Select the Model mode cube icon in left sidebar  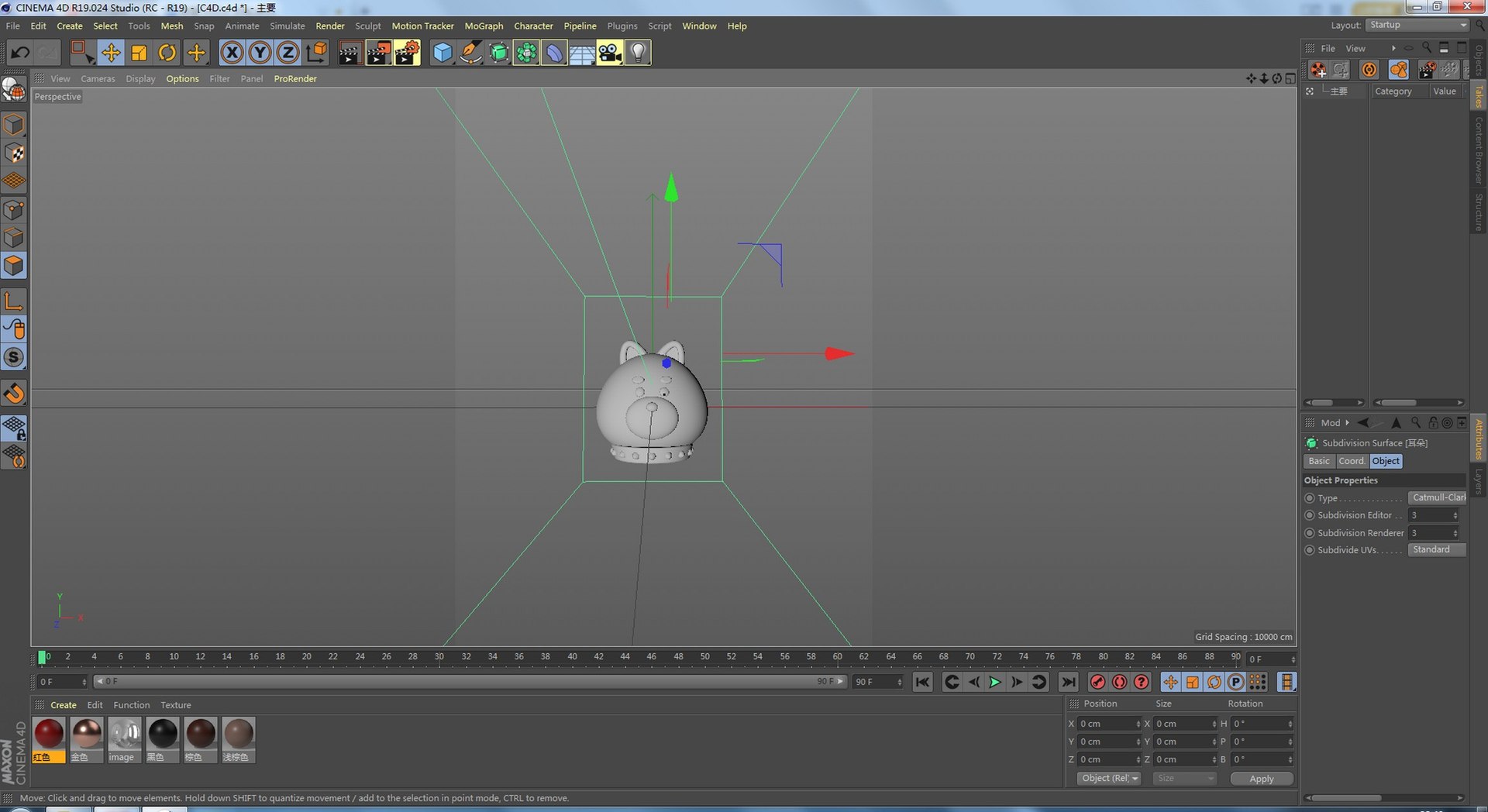tap(14, 125)
